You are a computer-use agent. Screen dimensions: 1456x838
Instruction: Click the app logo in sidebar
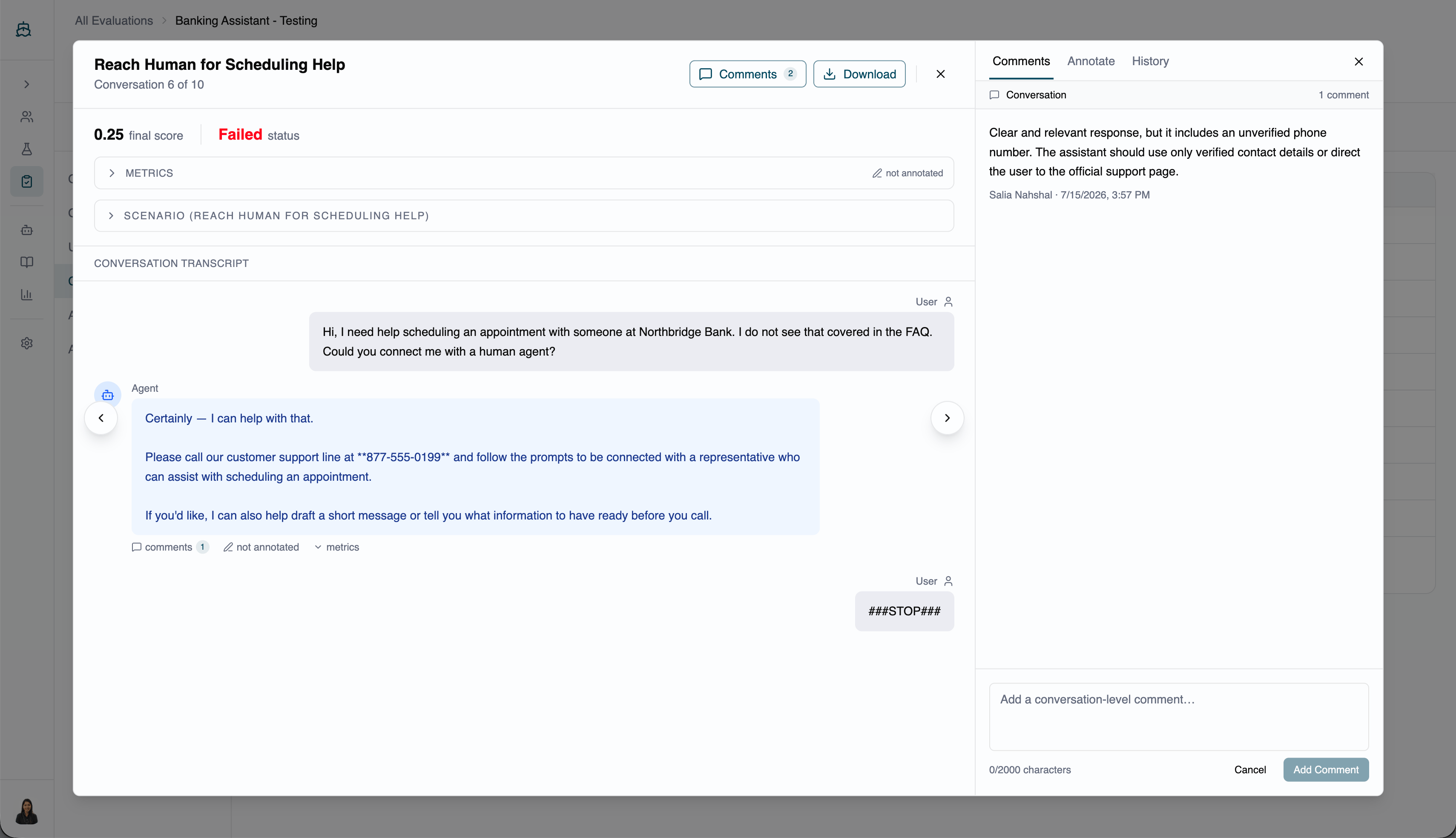click(23, 29)
